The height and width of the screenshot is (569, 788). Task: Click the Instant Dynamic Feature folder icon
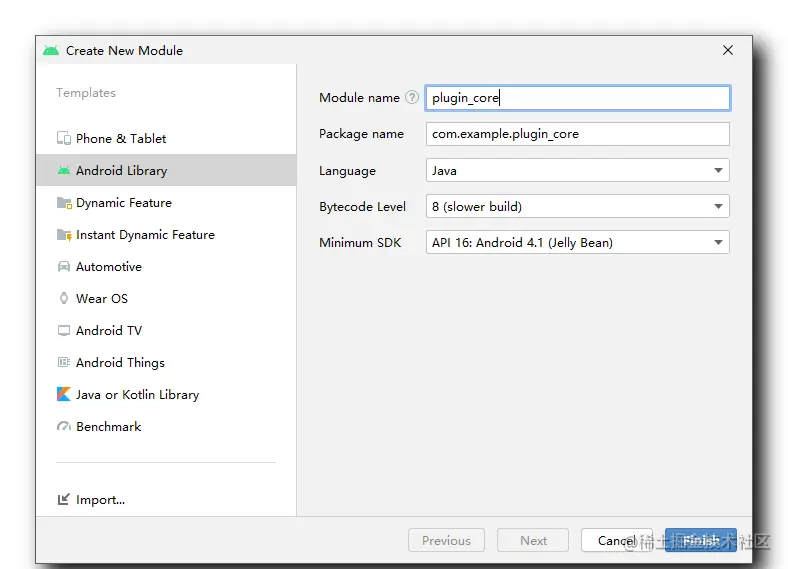pyautogui.click(x=64, y=235)
